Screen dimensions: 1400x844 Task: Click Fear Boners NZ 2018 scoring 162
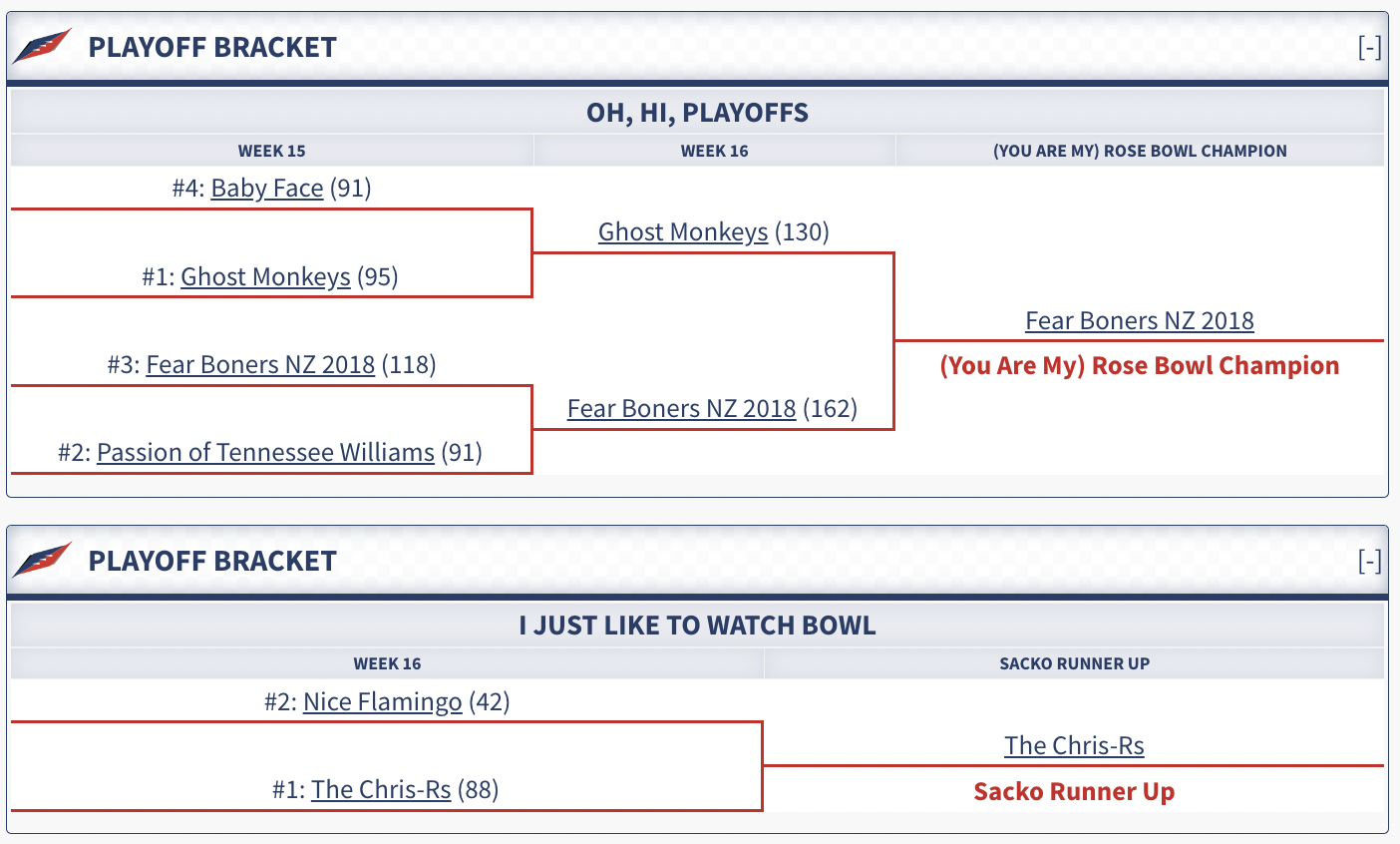pos(681,409)
